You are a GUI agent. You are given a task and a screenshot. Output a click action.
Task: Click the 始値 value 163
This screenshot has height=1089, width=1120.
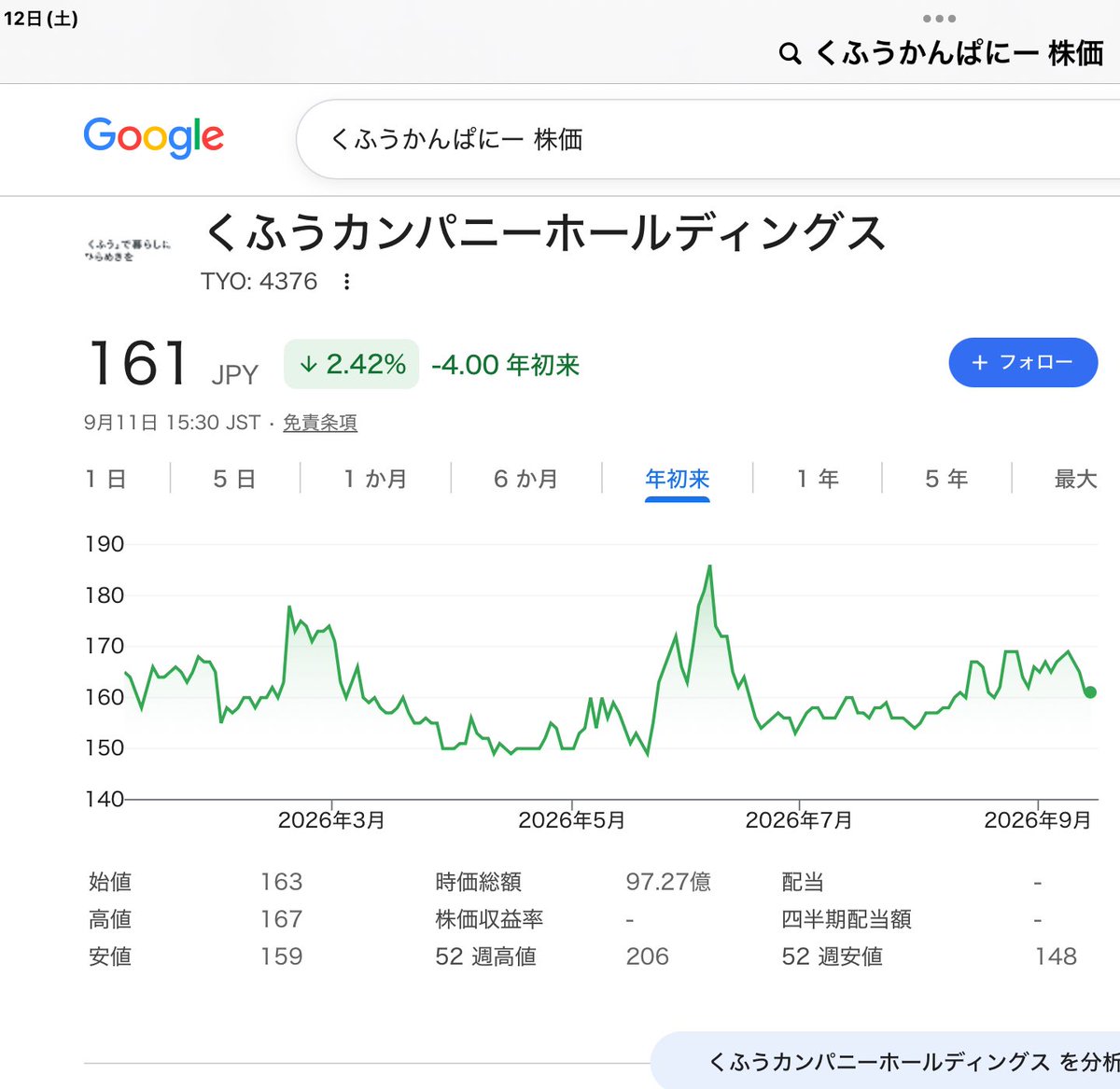click(281, 882)
